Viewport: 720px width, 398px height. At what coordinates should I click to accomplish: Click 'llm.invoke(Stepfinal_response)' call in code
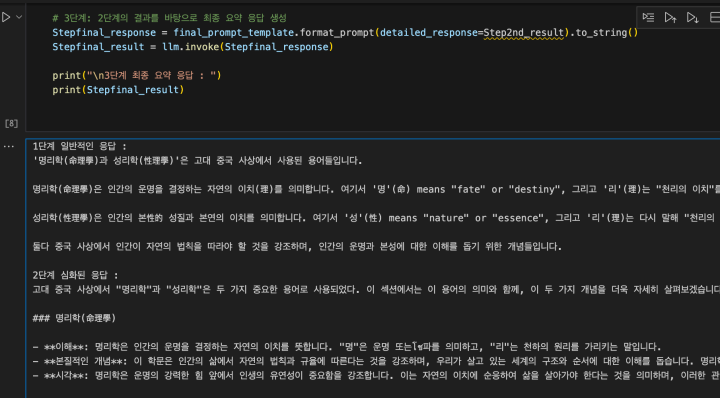click(248, 47)
